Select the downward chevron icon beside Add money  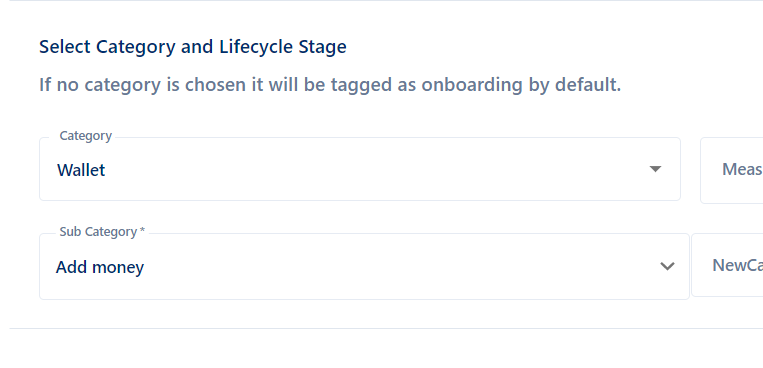[667, 266]
